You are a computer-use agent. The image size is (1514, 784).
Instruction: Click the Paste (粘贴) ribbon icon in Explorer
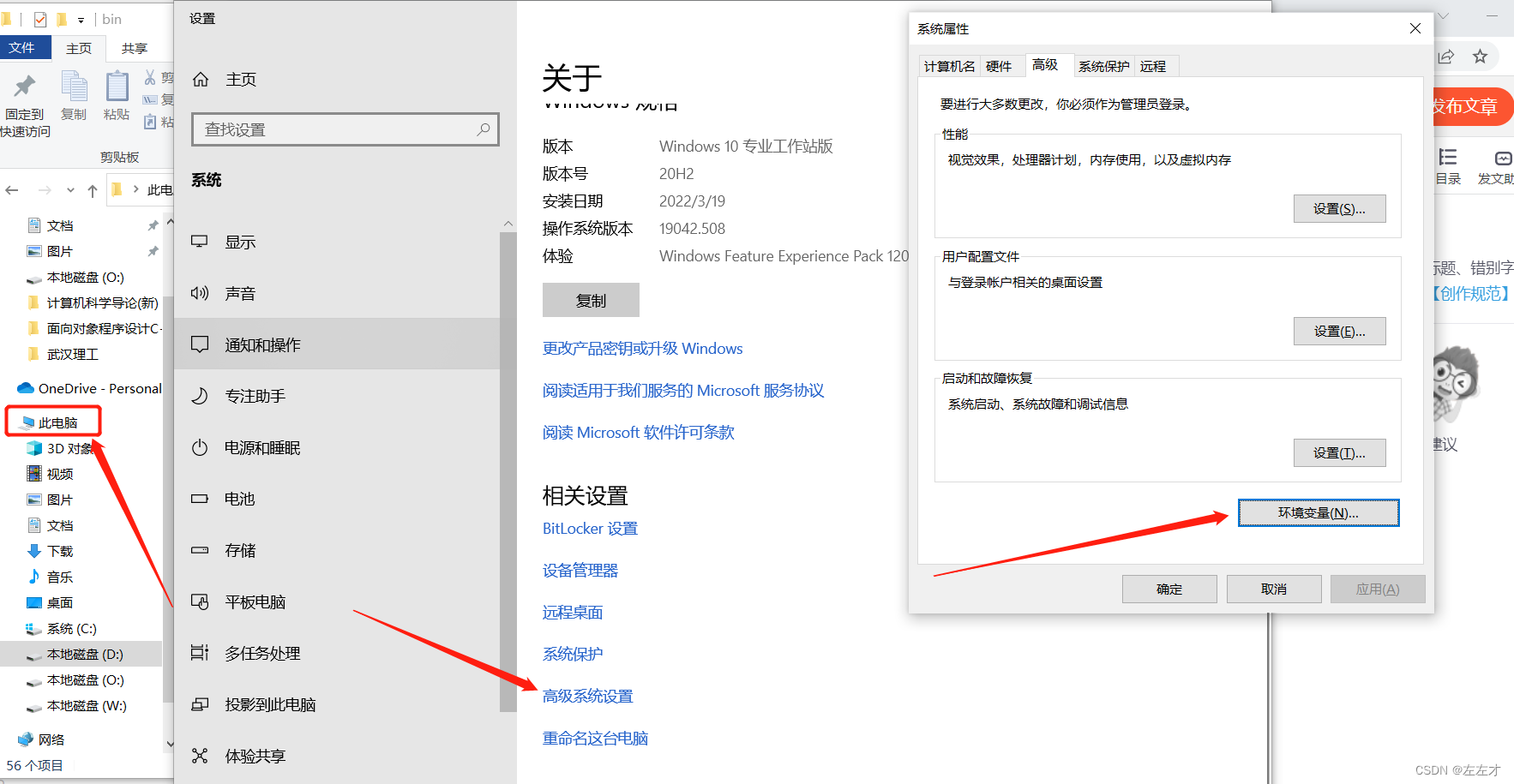click(x=117, y=87)
